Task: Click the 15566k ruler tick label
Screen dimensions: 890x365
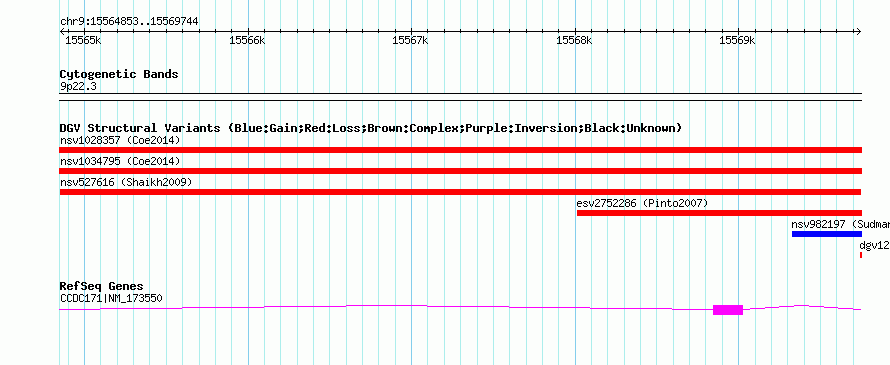Action: click(247, 40)
